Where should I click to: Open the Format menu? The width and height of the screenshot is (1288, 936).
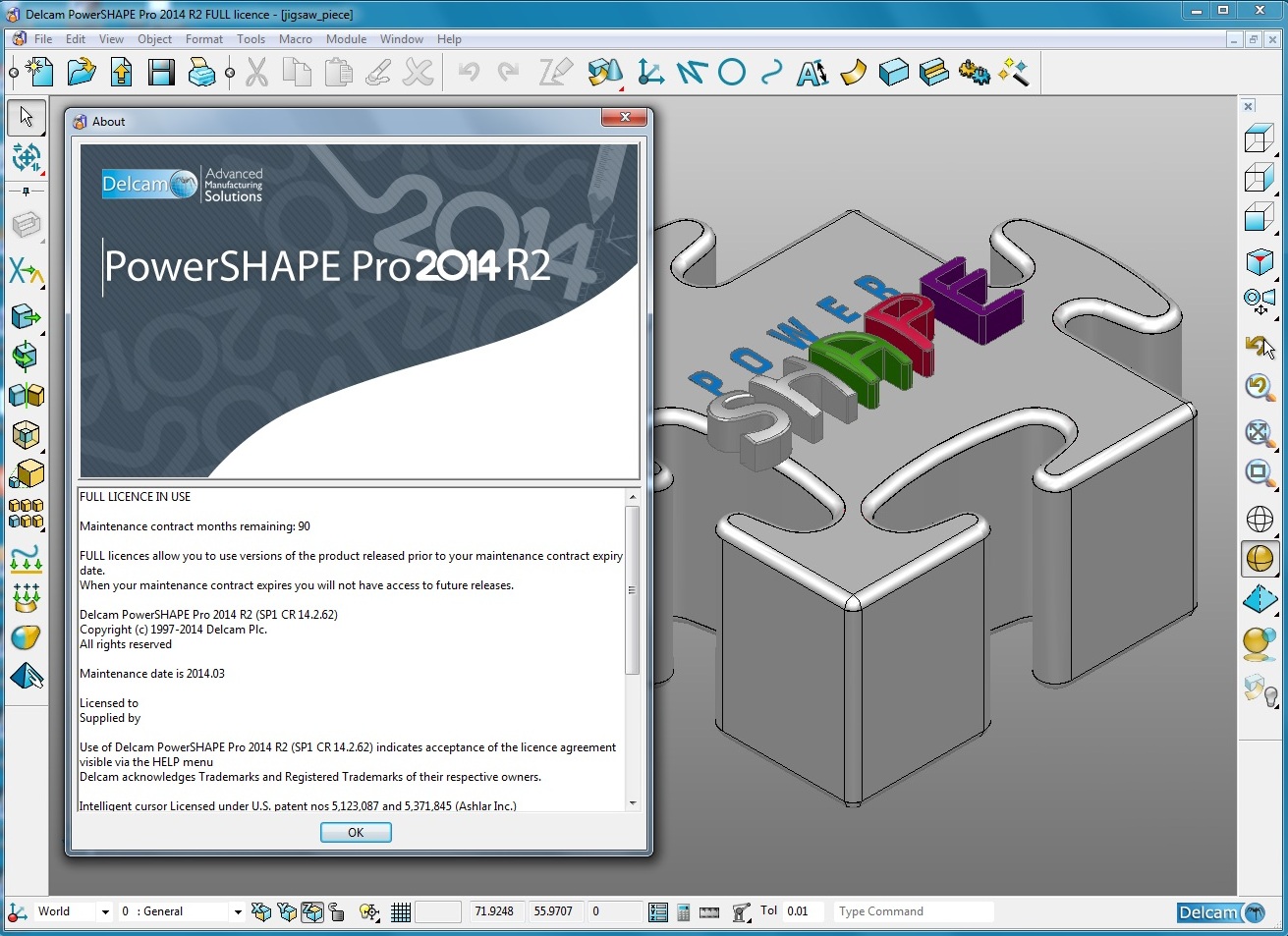203,39
